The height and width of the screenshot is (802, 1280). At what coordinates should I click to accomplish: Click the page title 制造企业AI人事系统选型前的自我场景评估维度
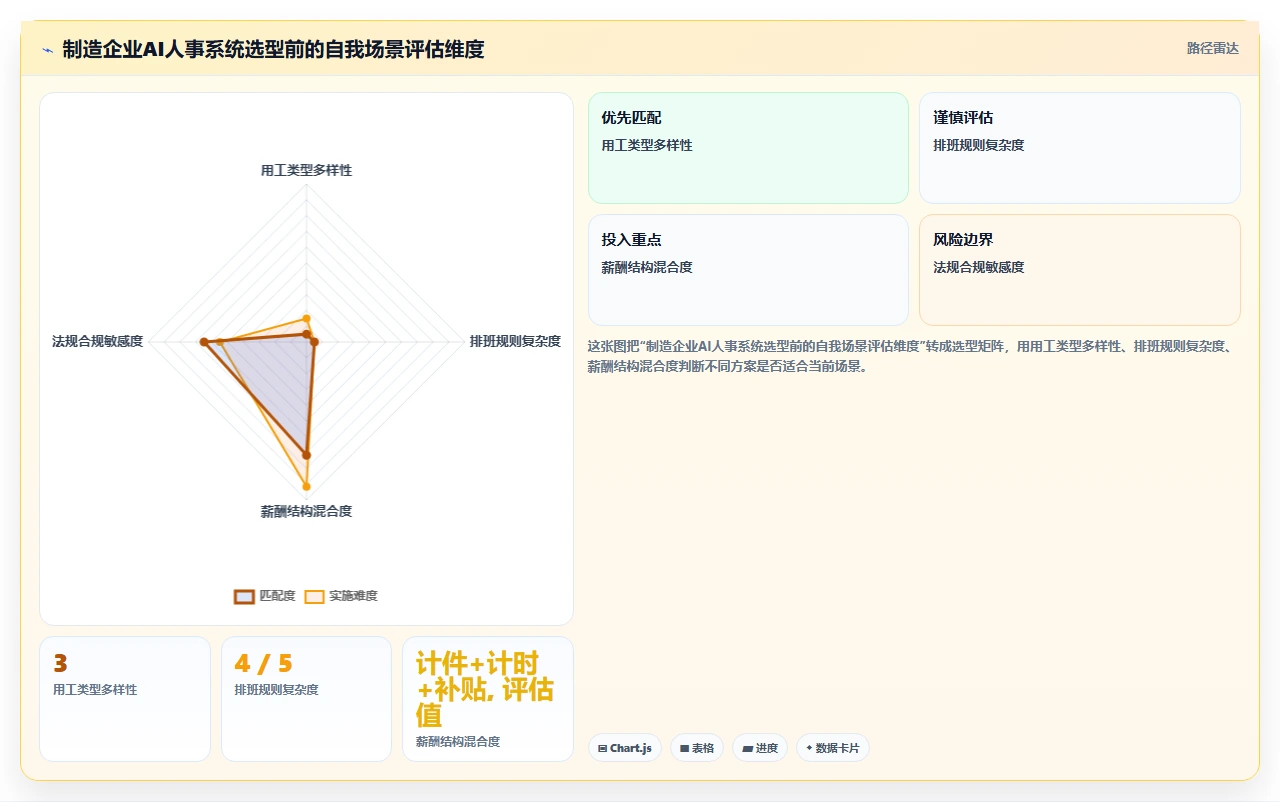pyautogui.click(x=273, y=49)
